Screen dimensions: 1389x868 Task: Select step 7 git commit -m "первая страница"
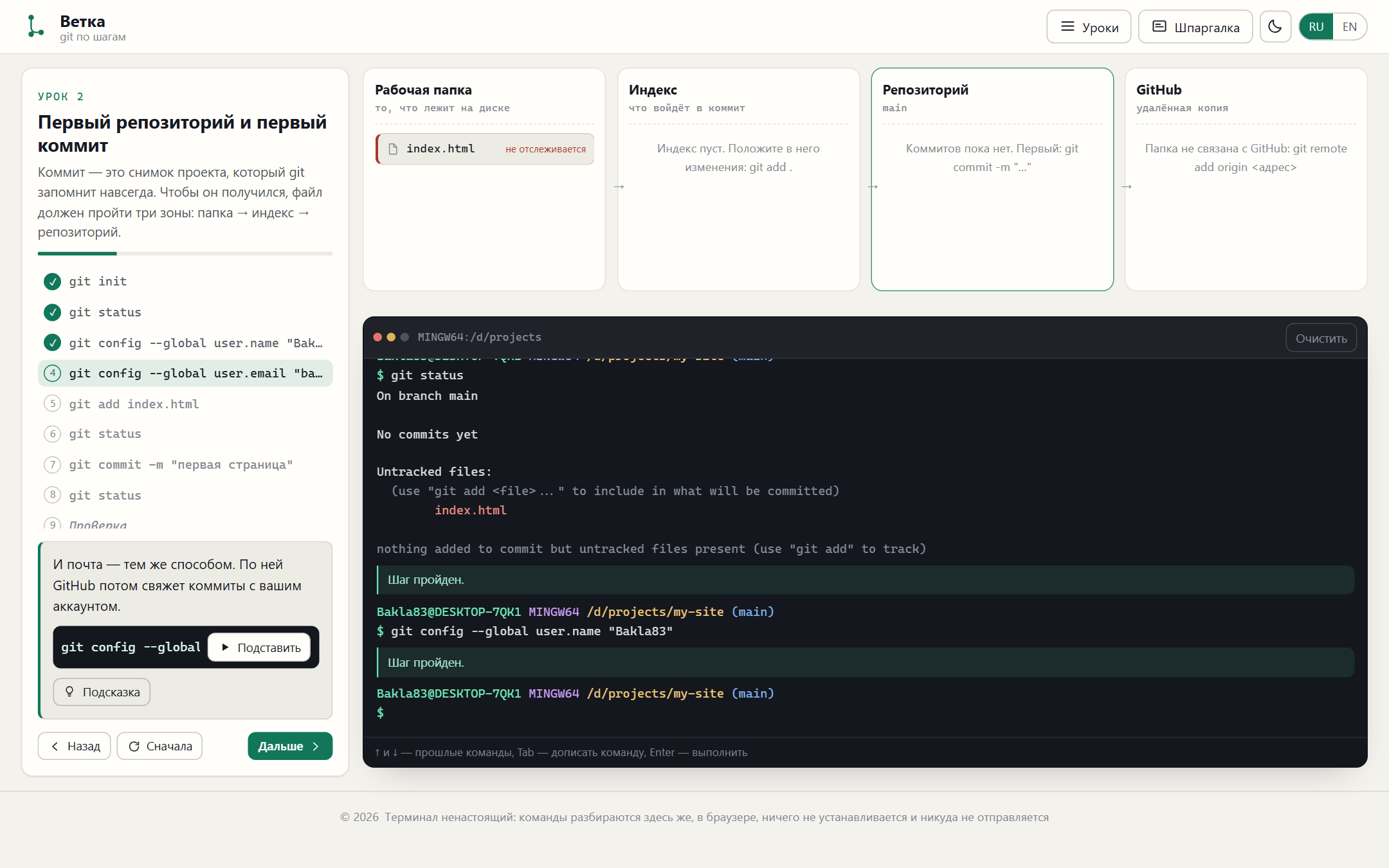185,464
